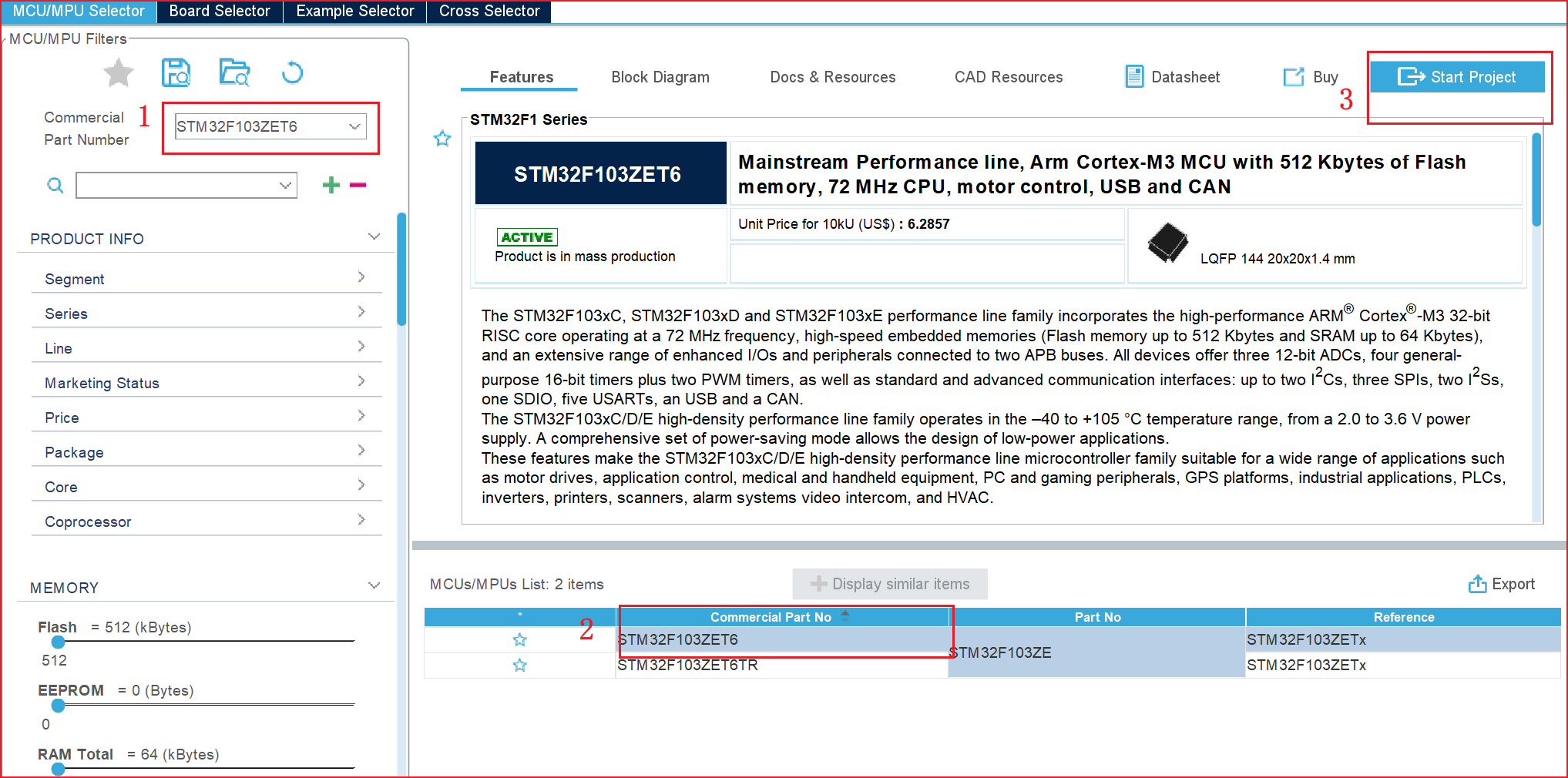Open the filter search combo box dropdown
1568x778 pixels.
[x=286, y=186]
